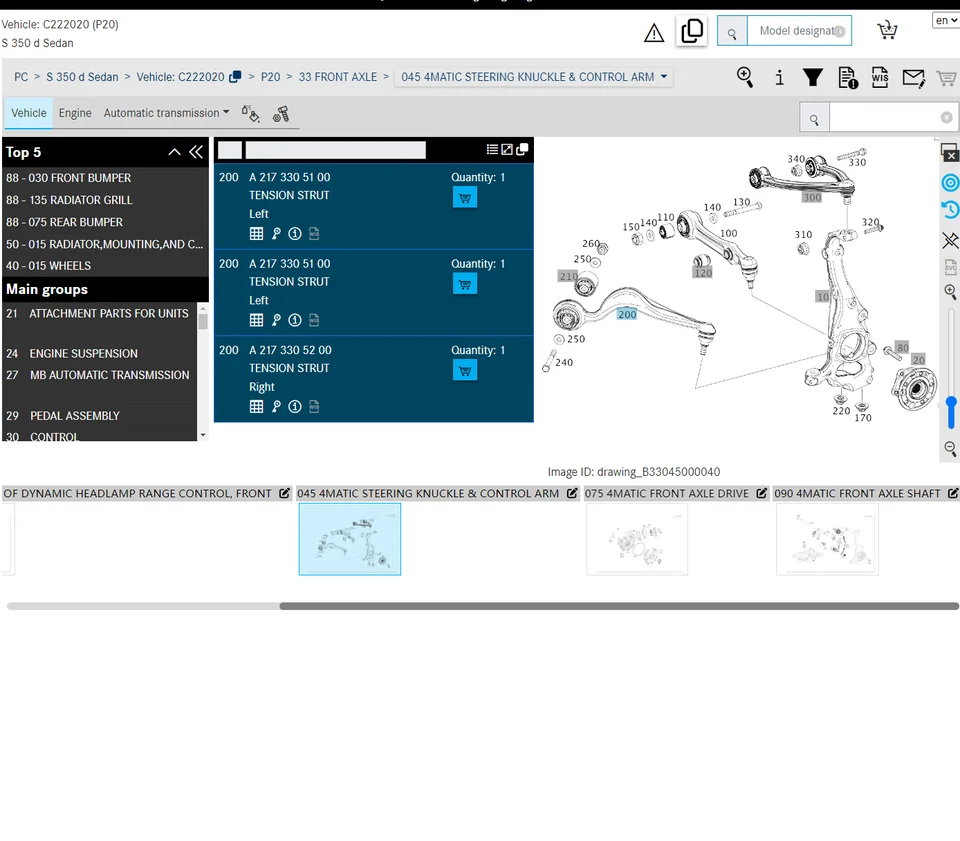Select the 075 4MATIC FRONT AXLE DRIVE thumbnail
960x841 pixels.
637,539
